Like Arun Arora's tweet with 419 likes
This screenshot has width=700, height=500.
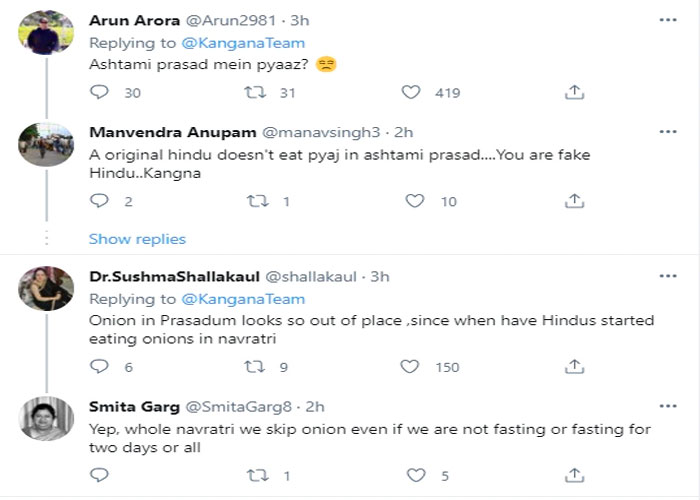[411, 92]
